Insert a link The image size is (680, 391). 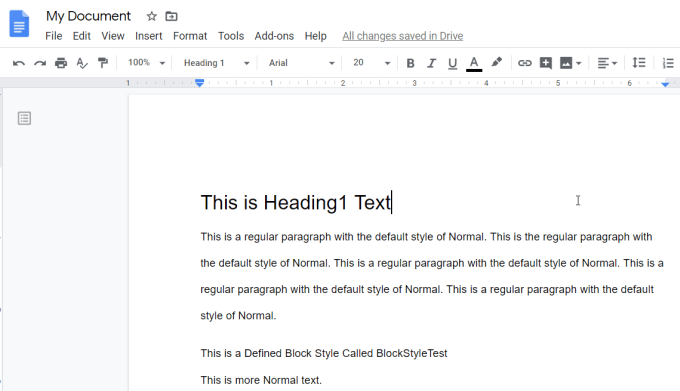click(x=525, y=63)
